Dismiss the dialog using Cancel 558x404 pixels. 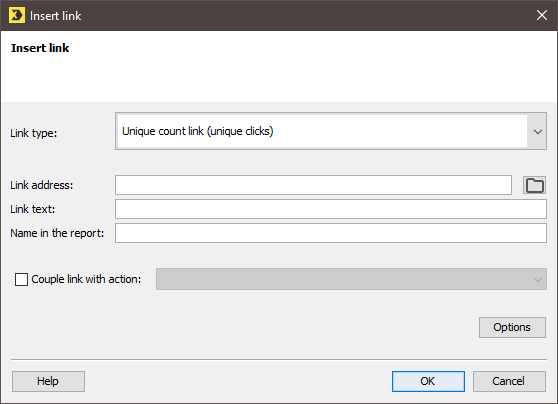click(x=509, y=381)
